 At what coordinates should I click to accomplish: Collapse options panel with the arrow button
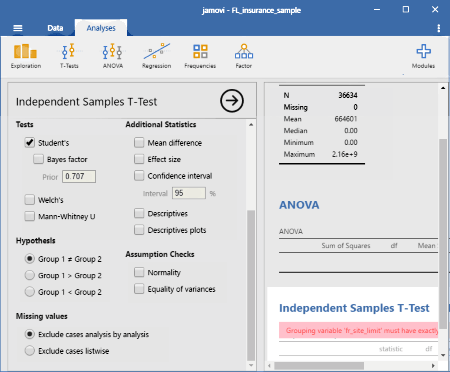(232, 101)
